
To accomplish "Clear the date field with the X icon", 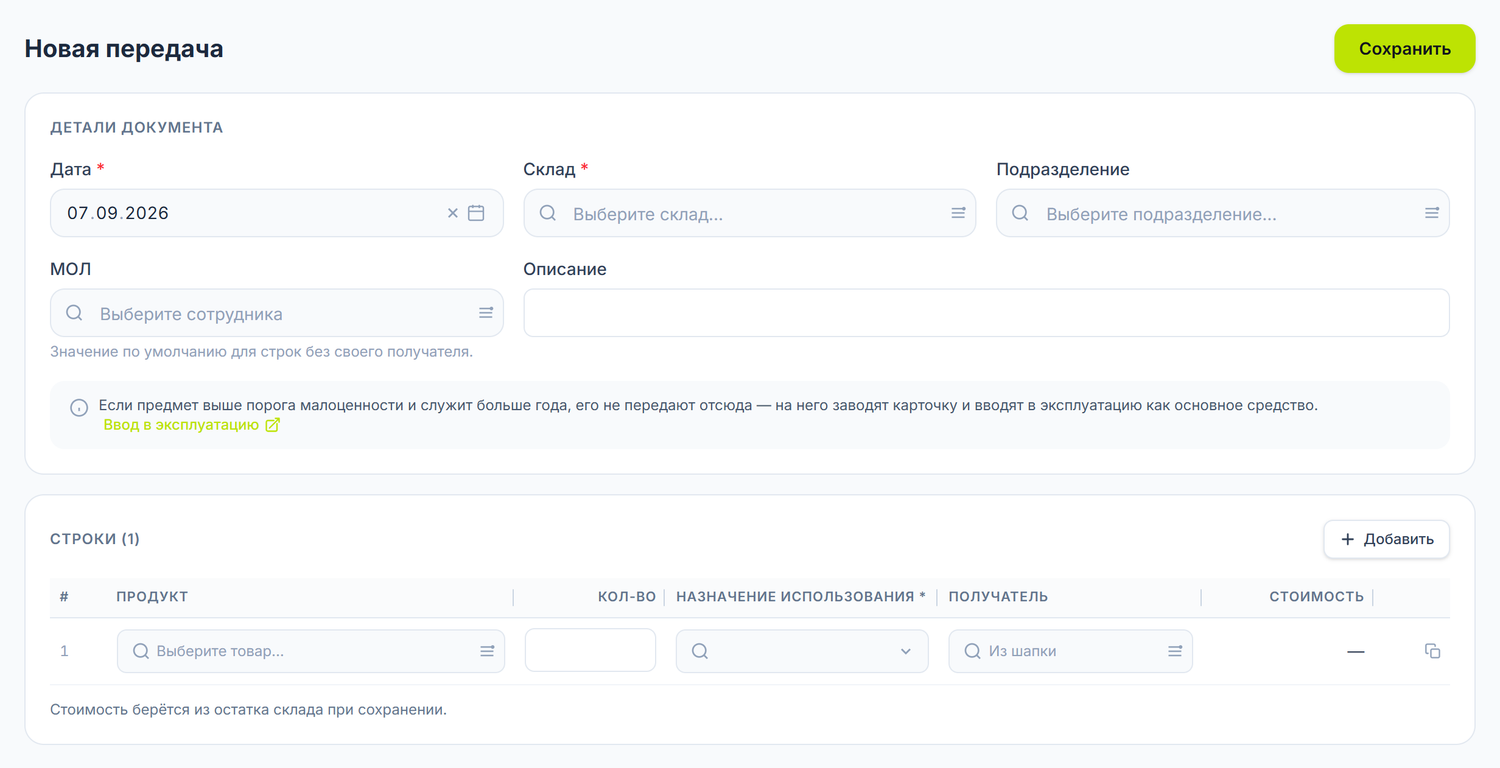I will point(452,213).
